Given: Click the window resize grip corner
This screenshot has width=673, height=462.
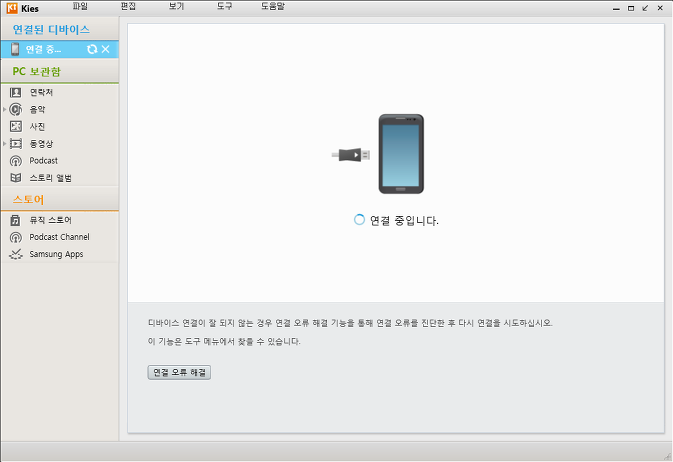Looking at the screenshot, I should pyautogui.click(x=667, y=456).
